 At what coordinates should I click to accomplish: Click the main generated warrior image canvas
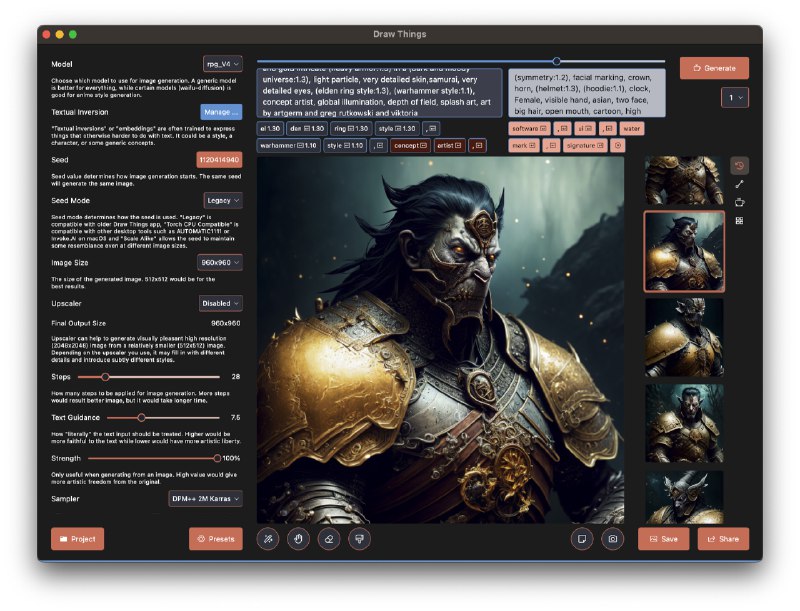pyautogui.click(x=440, y=340)
